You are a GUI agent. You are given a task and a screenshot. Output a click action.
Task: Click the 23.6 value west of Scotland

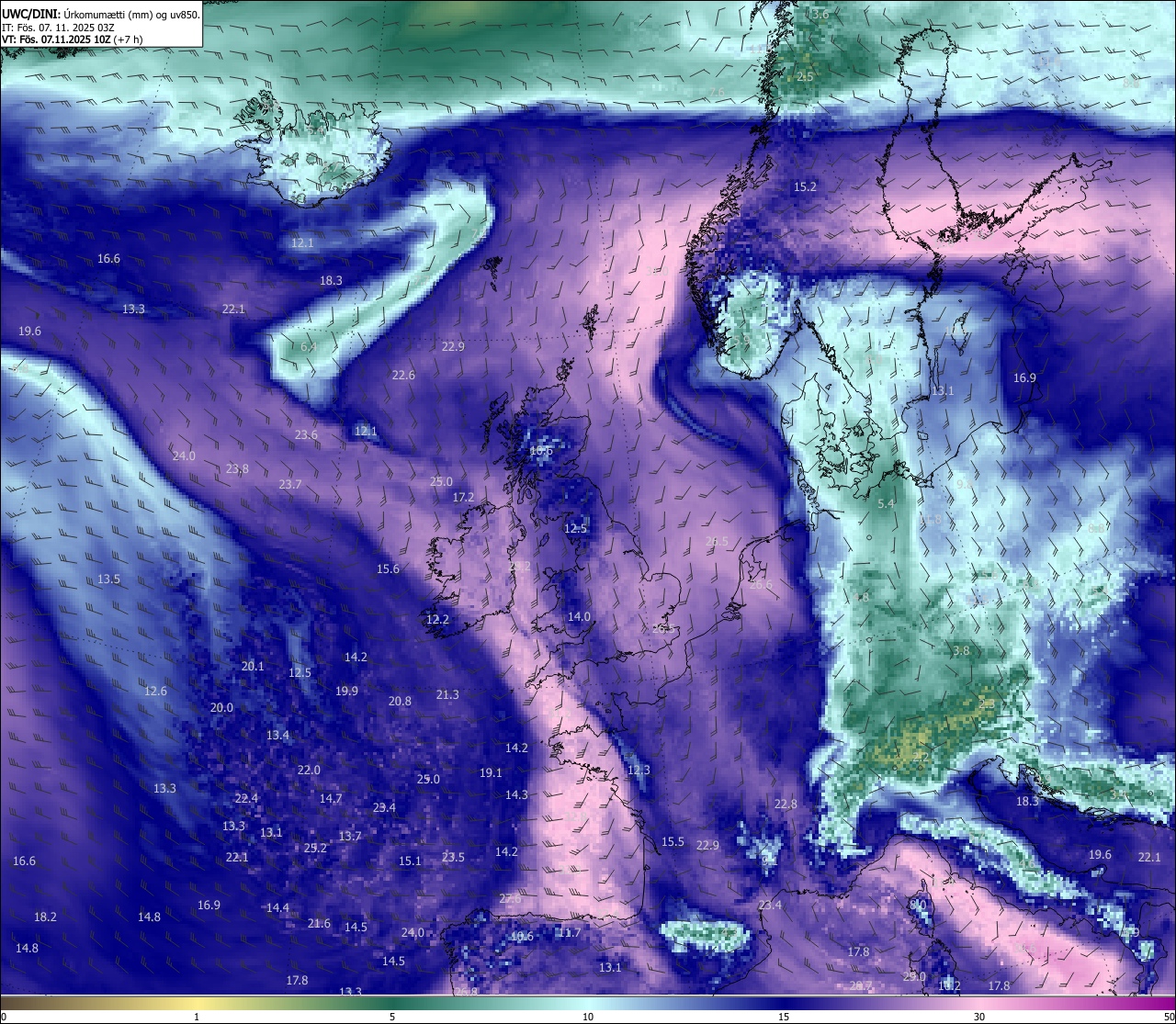click(306, 434)
